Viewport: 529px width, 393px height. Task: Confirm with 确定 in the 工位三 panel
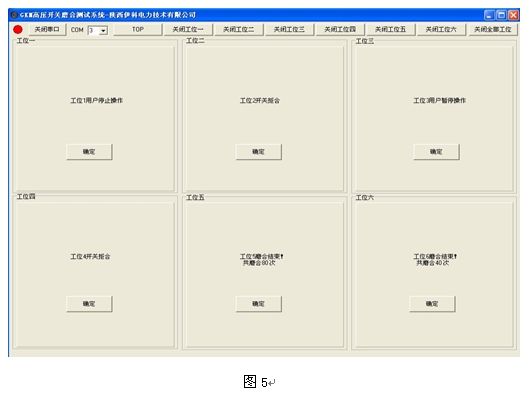coord(436,152)
